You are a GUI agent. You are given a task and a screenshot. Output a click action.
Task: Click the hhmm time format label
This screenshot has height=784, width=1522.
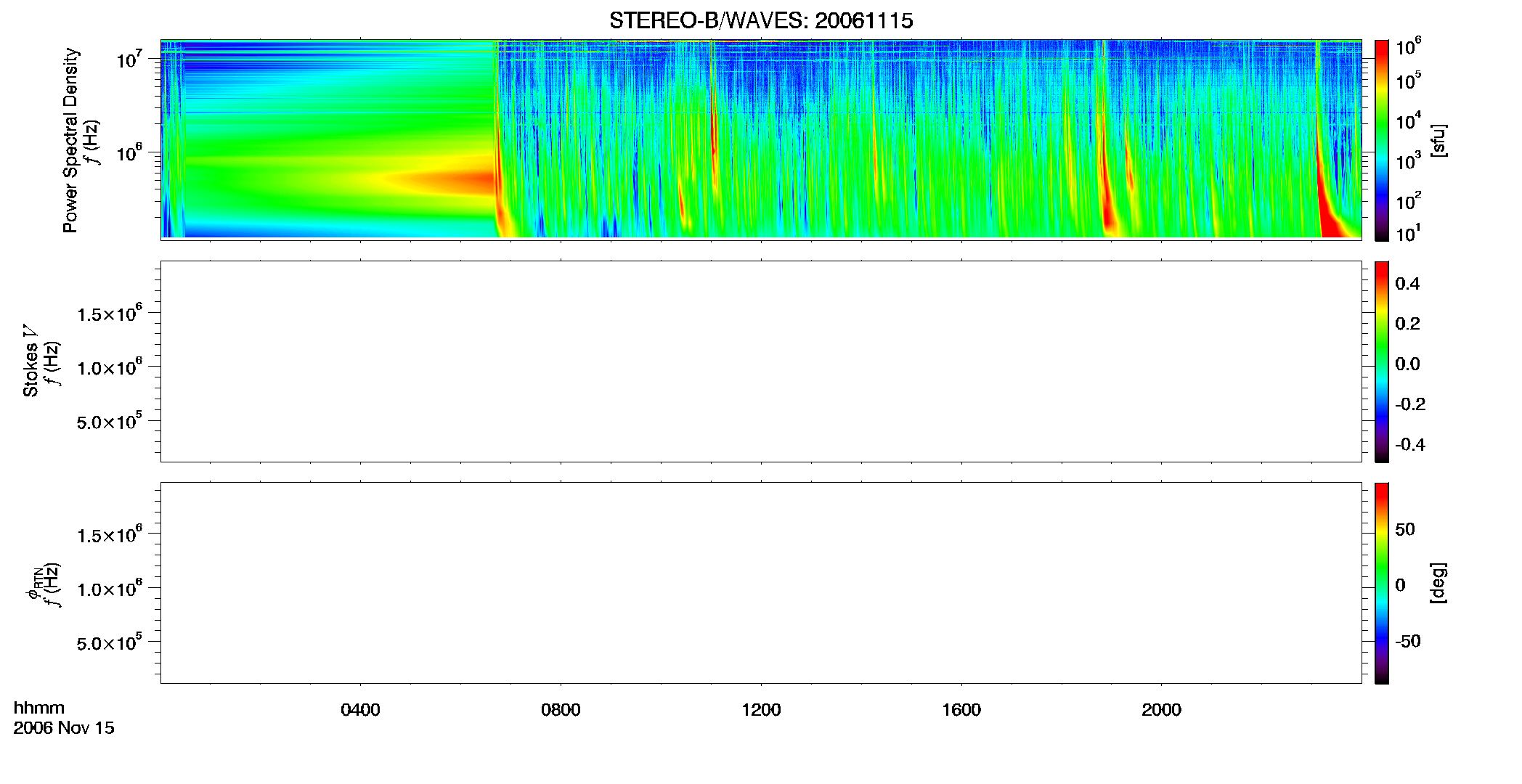(39, 708)
